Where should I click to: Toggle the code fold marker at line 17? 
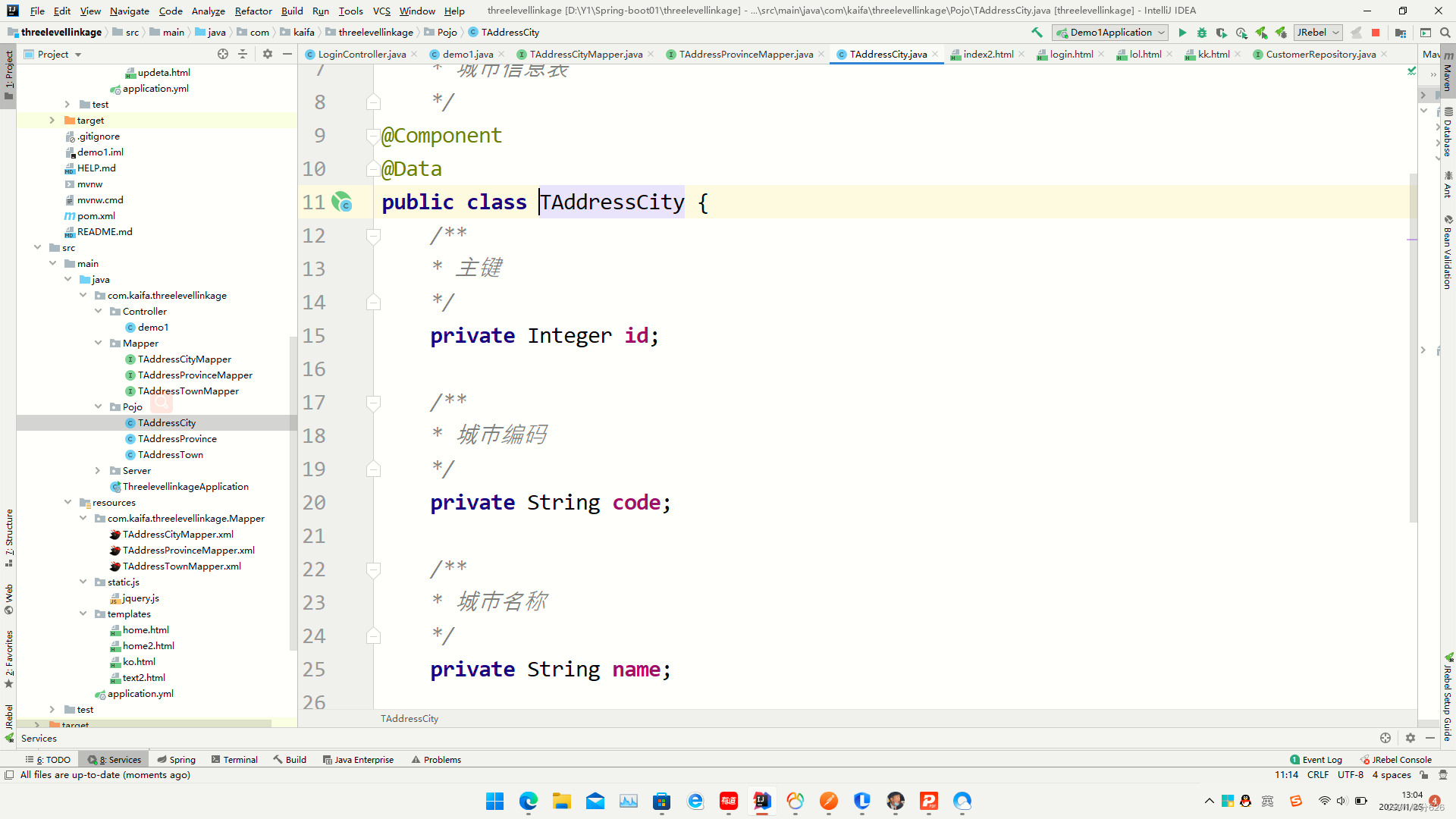click(x=373, y=403)
